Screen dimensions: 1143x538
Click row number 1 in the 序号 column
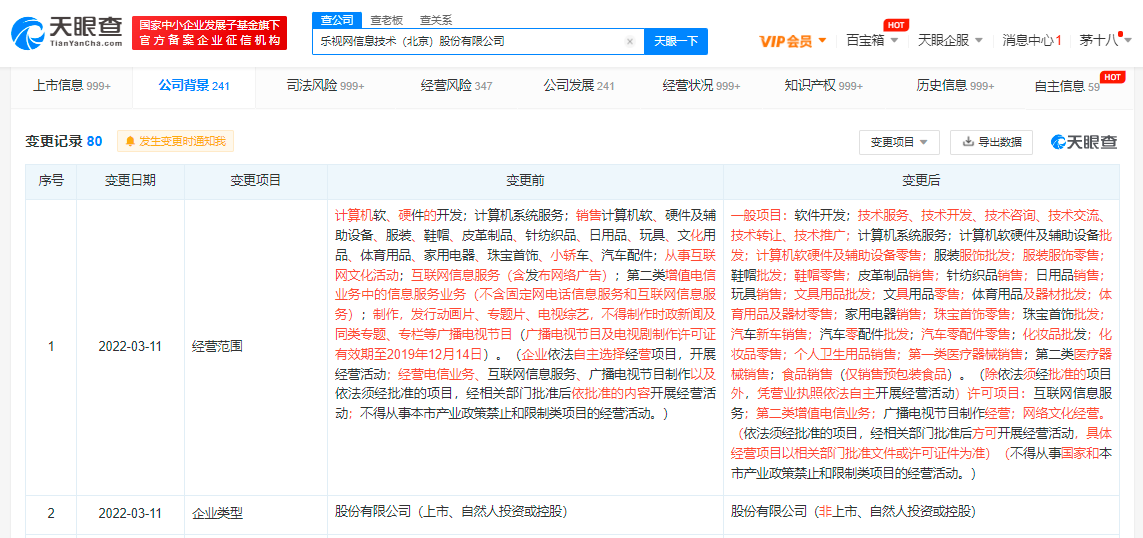(51, 347)
